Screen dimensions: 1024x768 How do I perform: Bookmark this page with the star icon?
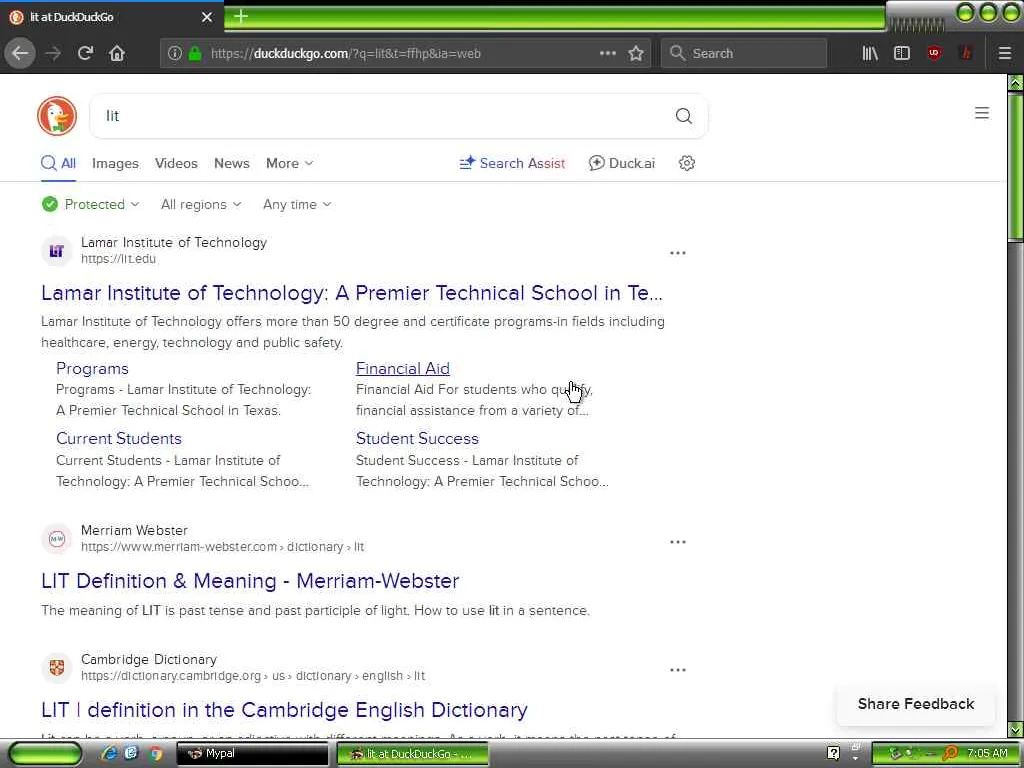coord(636,54)
